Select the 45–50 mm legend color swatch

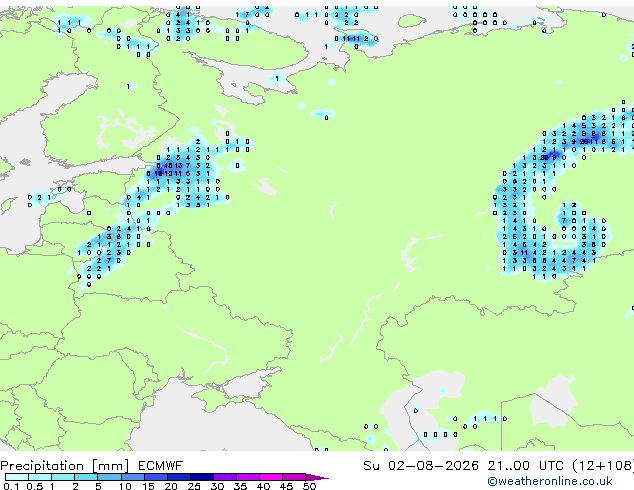click(x=294, y=477)
